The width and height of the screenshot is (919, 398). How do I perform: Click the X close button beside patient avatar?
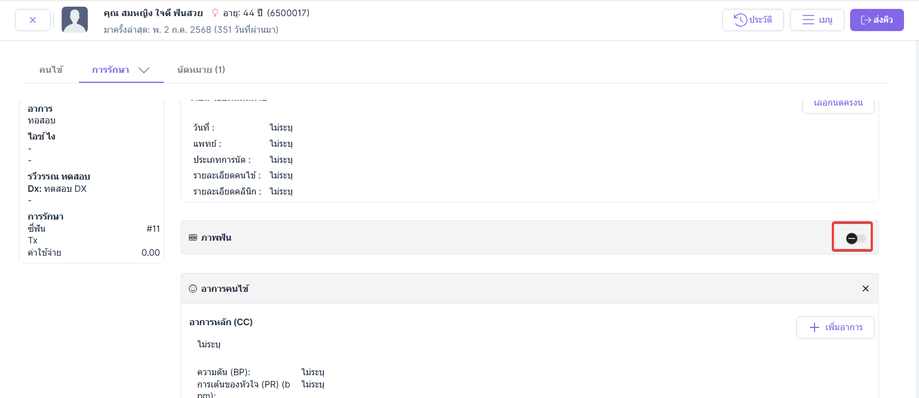click(32, 20)
